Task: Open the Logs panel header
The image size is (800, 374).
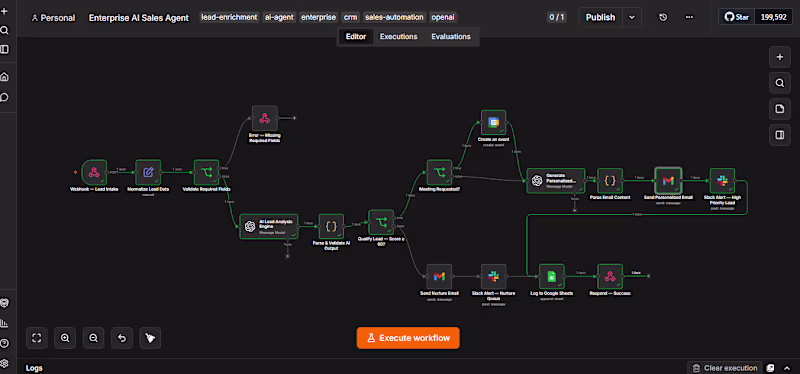Action: (x=34, y=368)
